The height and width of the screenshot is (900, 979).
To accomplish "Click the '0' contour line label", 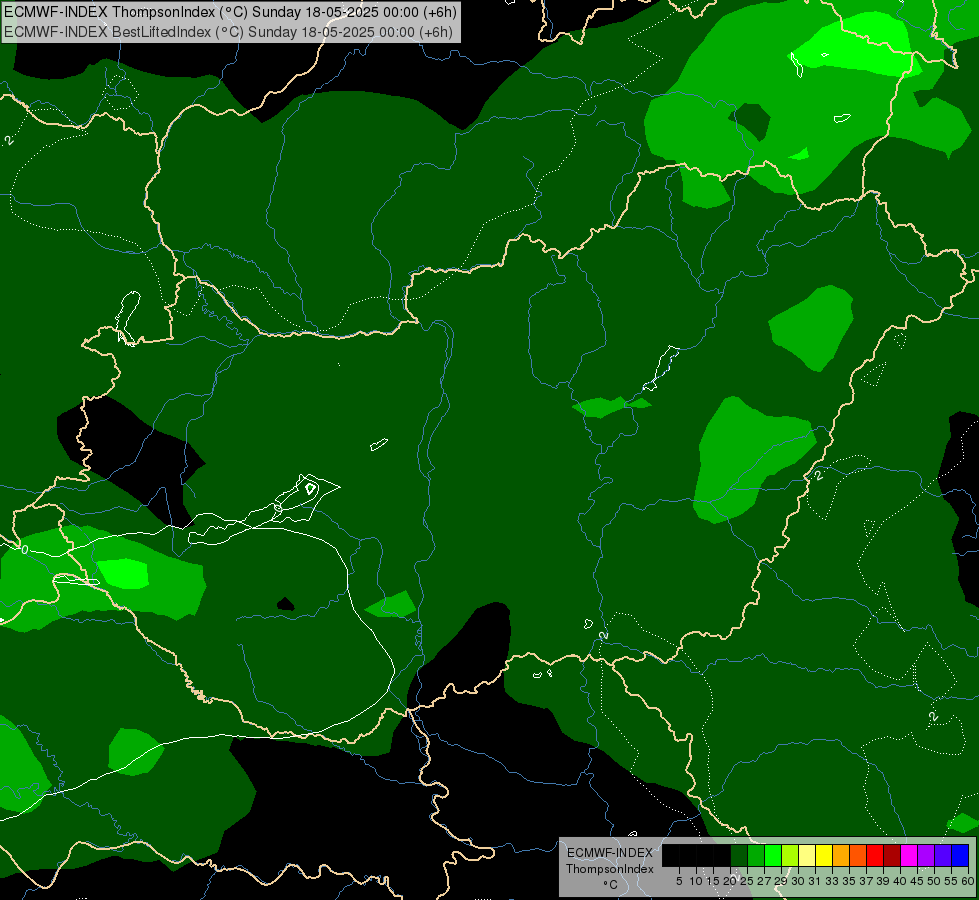I will tap(24, 550).
